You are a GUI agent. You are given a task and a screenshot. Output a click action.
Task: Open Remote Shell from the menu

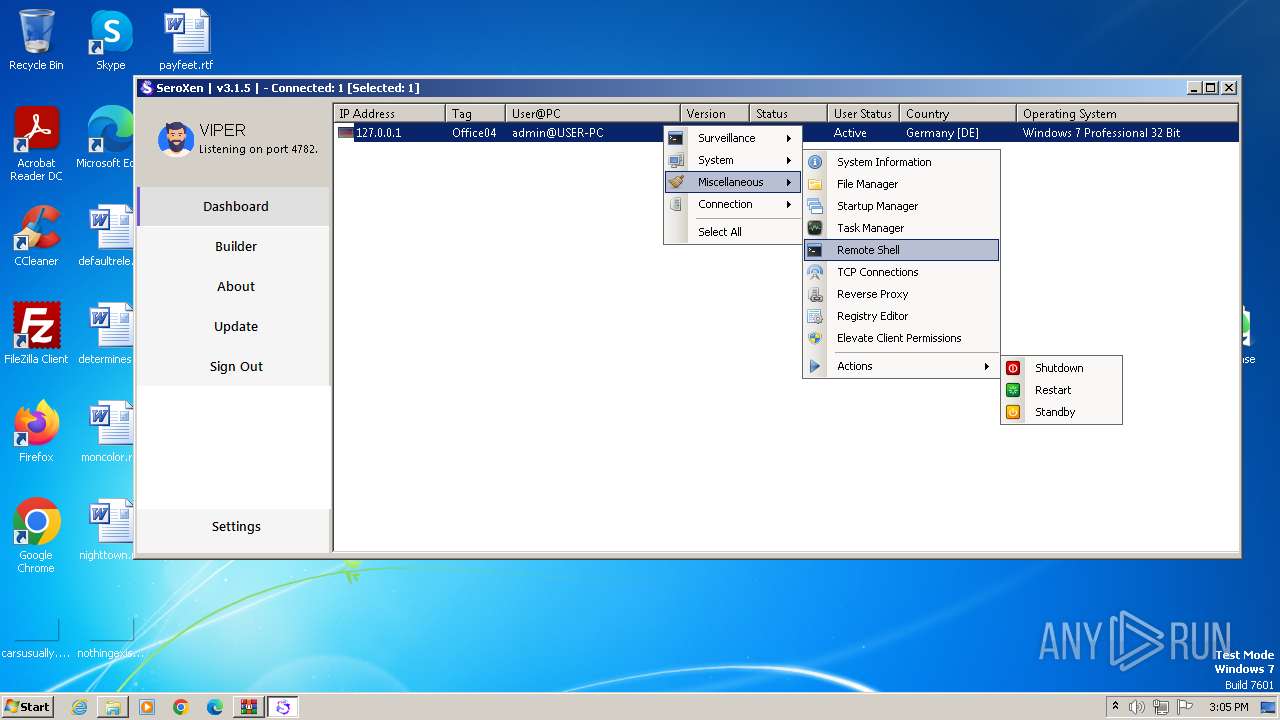901,250
